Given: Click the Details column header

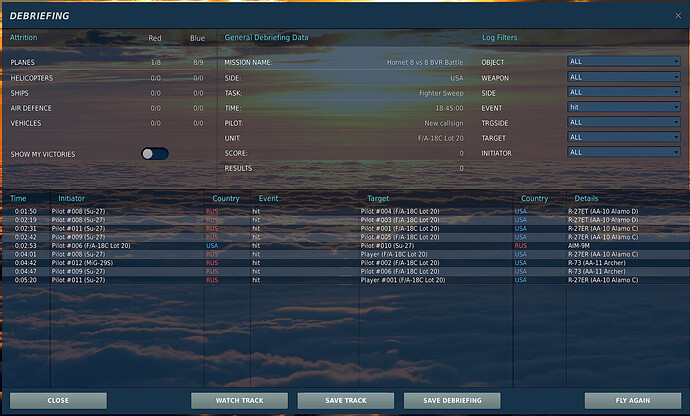Looking at the screenshot, I should click(586, 198).
